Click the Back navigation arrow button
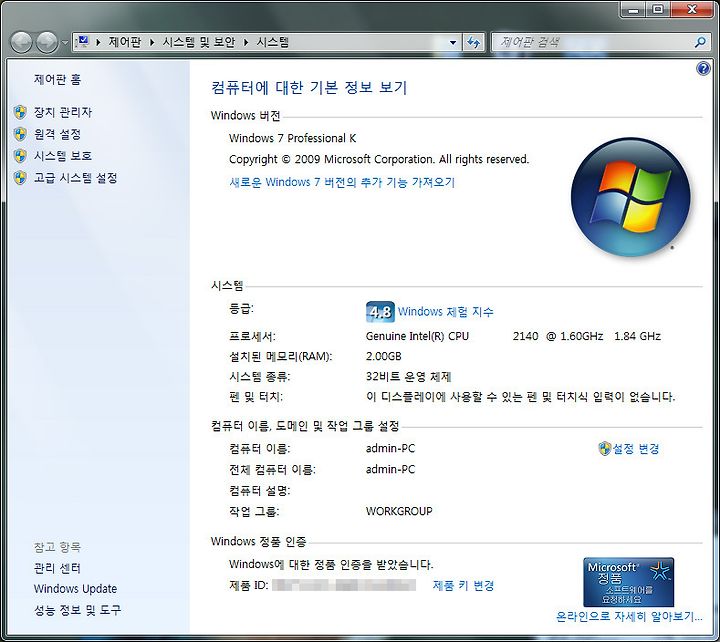The image size is (720, 642). 22,43
